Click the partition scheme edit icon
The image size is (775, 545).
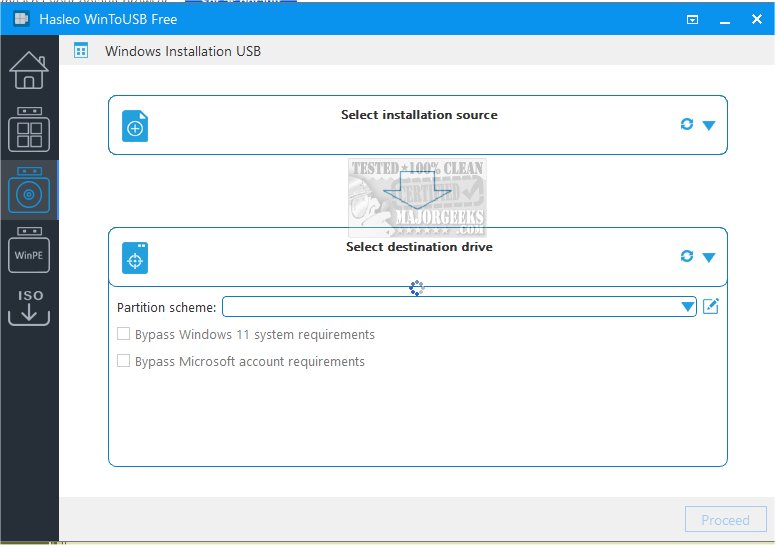[710, 306]
